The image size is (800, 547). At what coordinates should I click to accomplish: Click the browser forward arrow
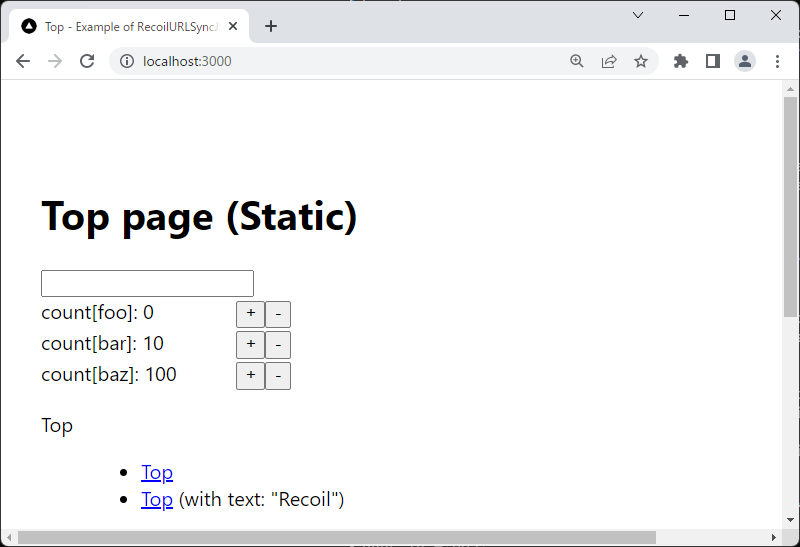[x=55, y=61]
